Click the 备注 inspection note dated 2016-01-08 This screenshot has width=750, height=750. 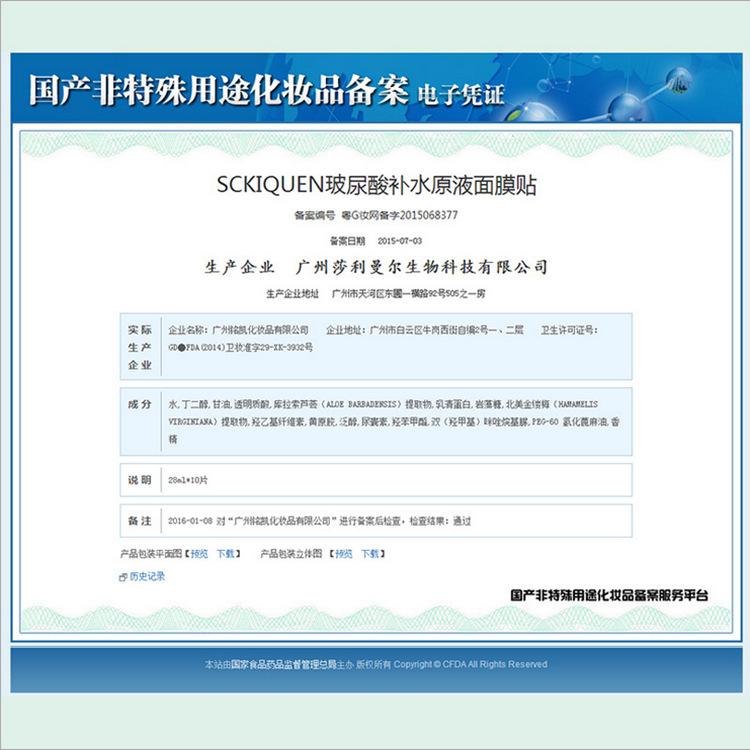(x=320, y=521)
